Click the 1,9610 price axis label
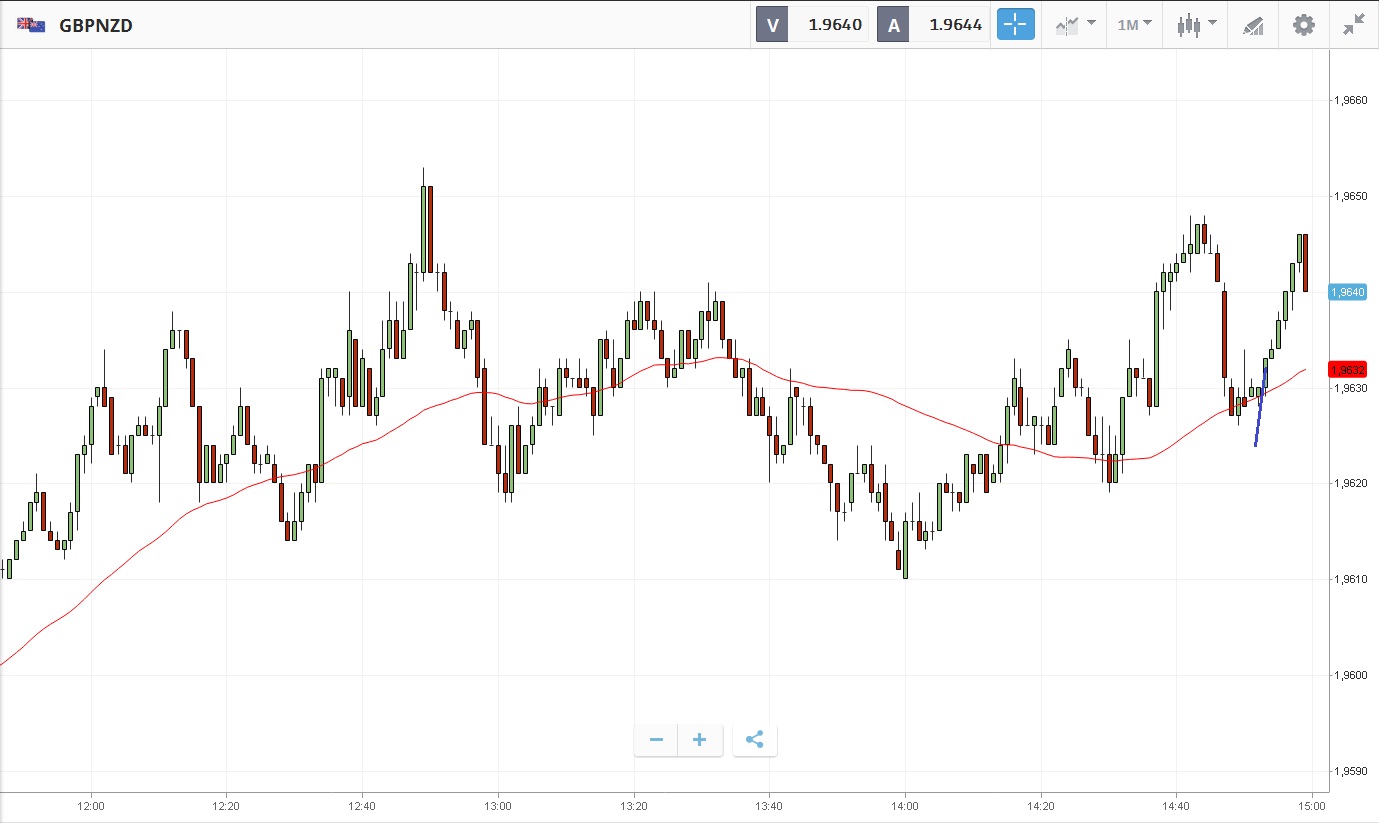 pyautogui.click(x=1350, y=580)
